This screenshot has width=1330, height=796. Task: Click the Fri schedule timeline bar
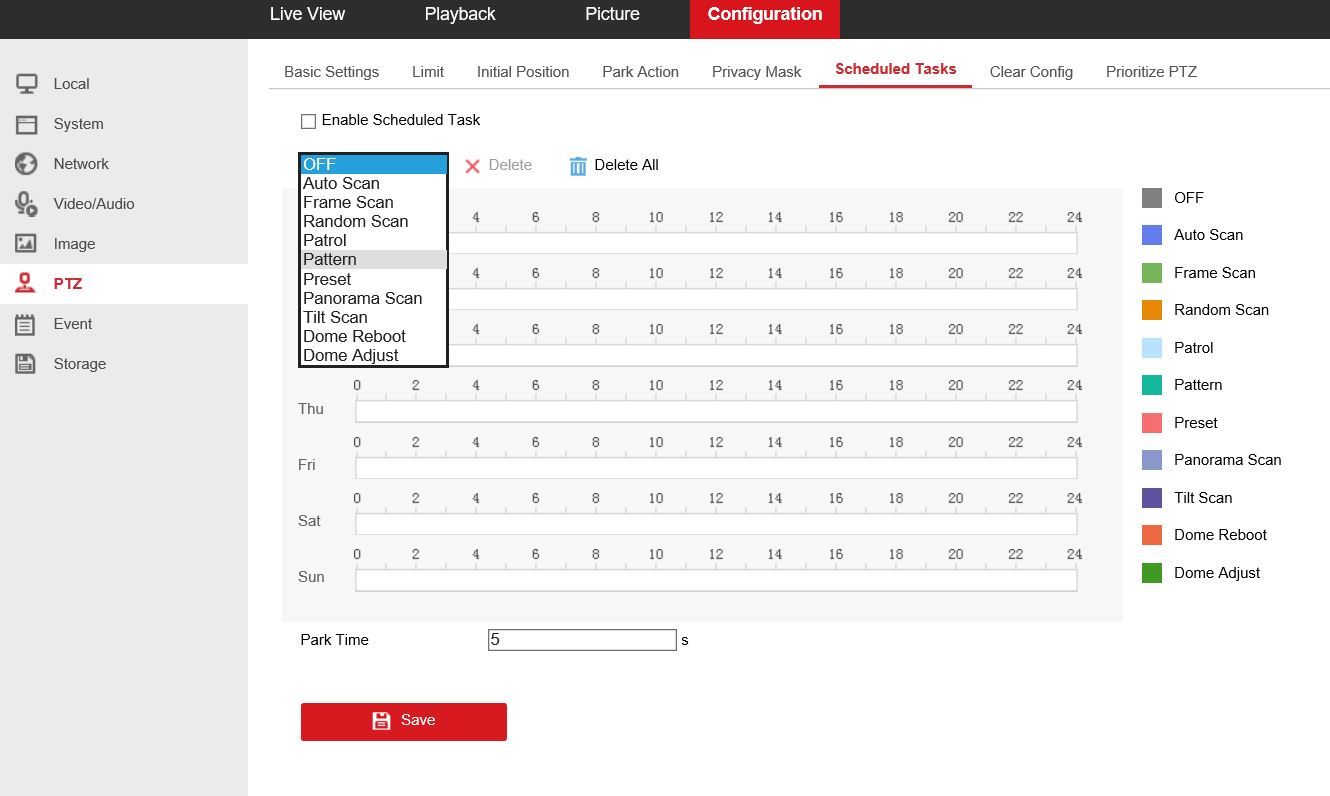716,466
